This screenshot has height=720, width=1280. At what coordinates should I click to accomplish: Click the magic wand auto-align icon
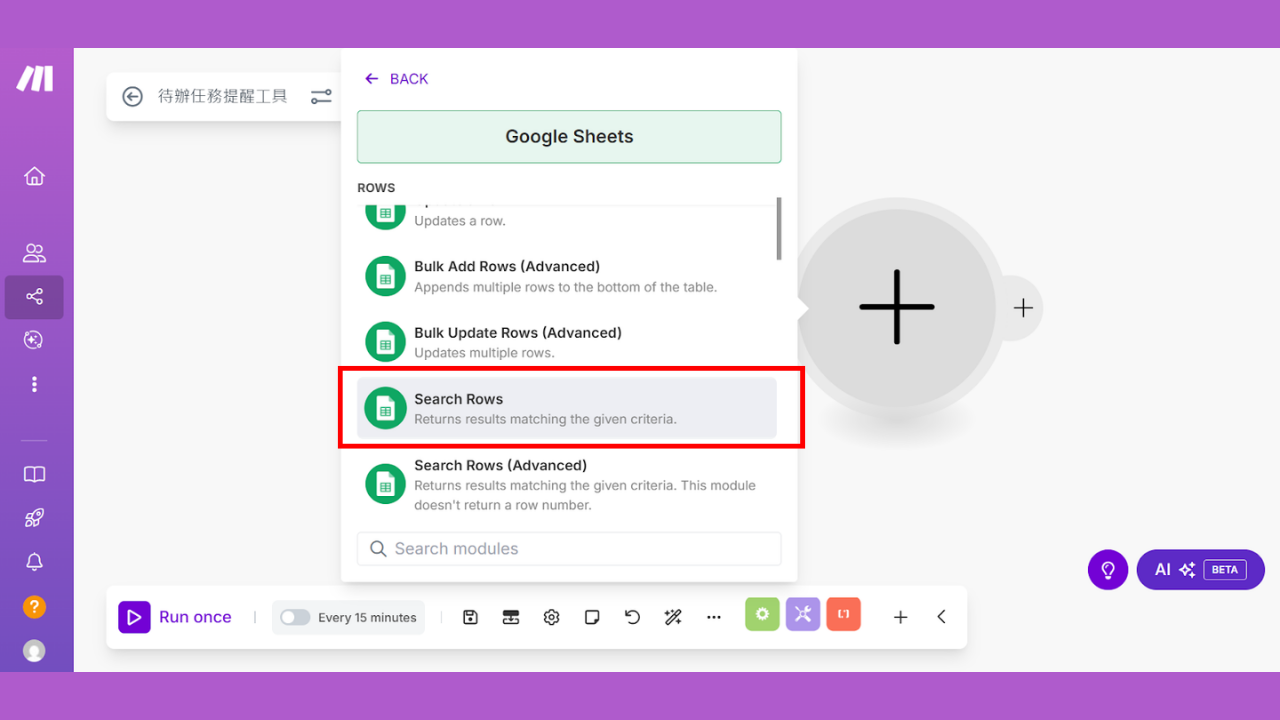673,617
